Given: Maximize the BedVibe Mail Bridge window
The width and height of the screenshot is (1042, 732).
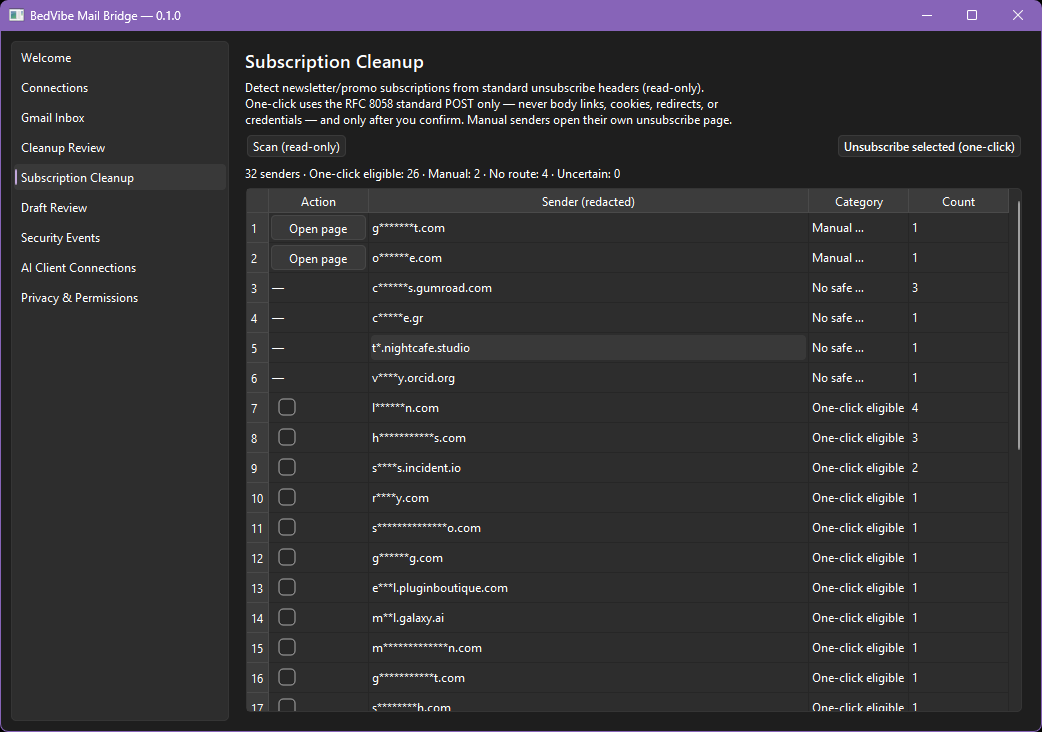Looking at the screenshot, I should click(972, 15).
